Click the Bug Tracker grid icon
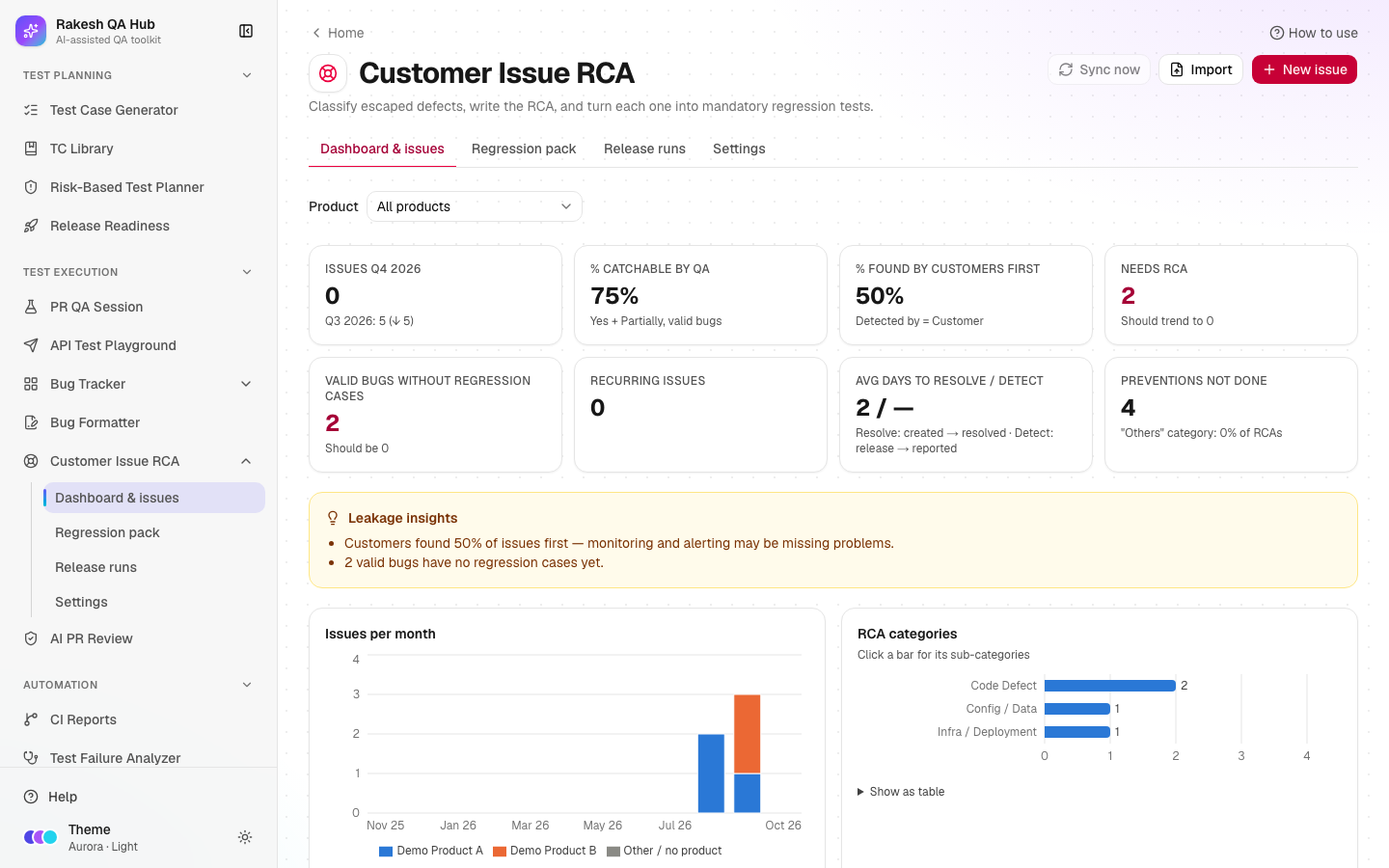Viewport: 1389px width, 868px height. 31,384
